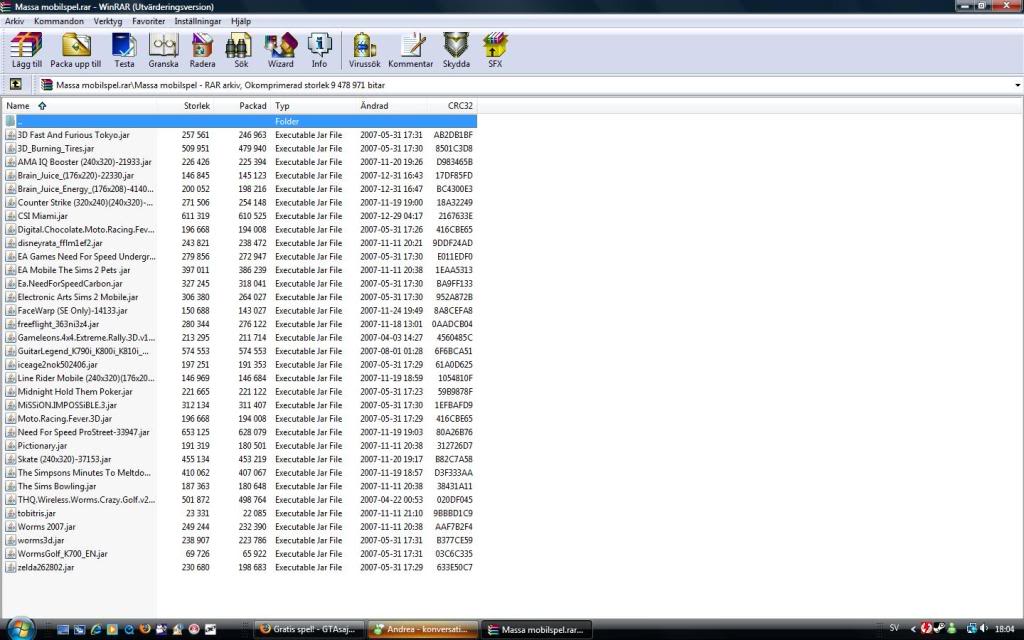Open the Verktyg menu
The width and height of the screenshot is (1024, 640).
coord(108,21)
